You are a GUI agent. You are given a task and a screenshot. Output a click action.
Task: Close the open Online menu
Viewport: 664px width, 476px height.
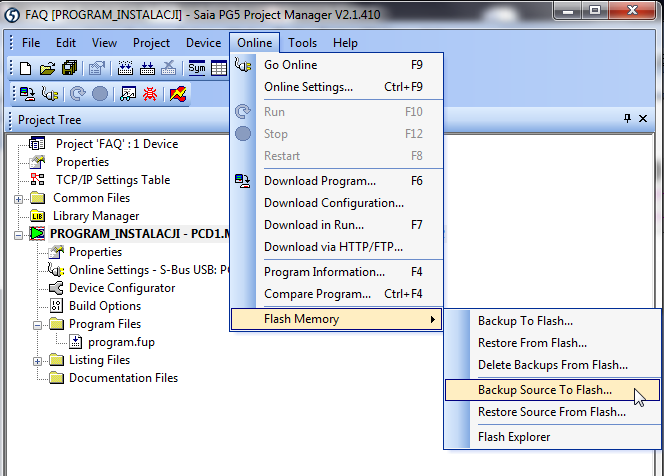point(255,43)
